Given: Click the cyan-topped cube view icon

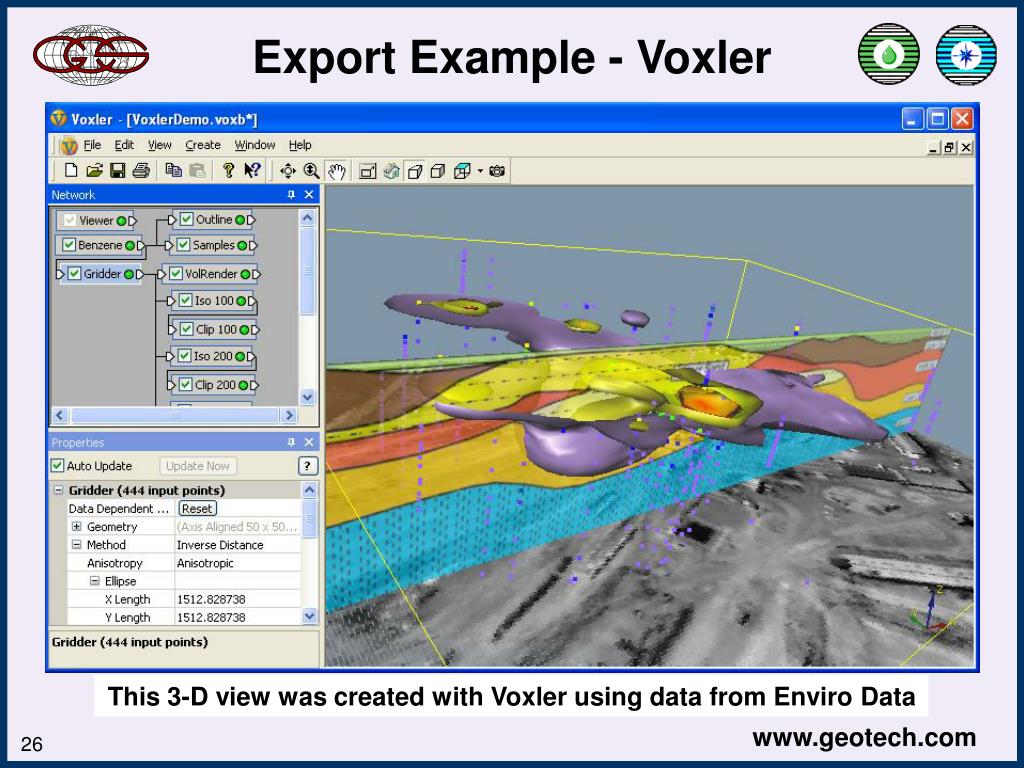Looking at the screenshot, I should [462, 171].
